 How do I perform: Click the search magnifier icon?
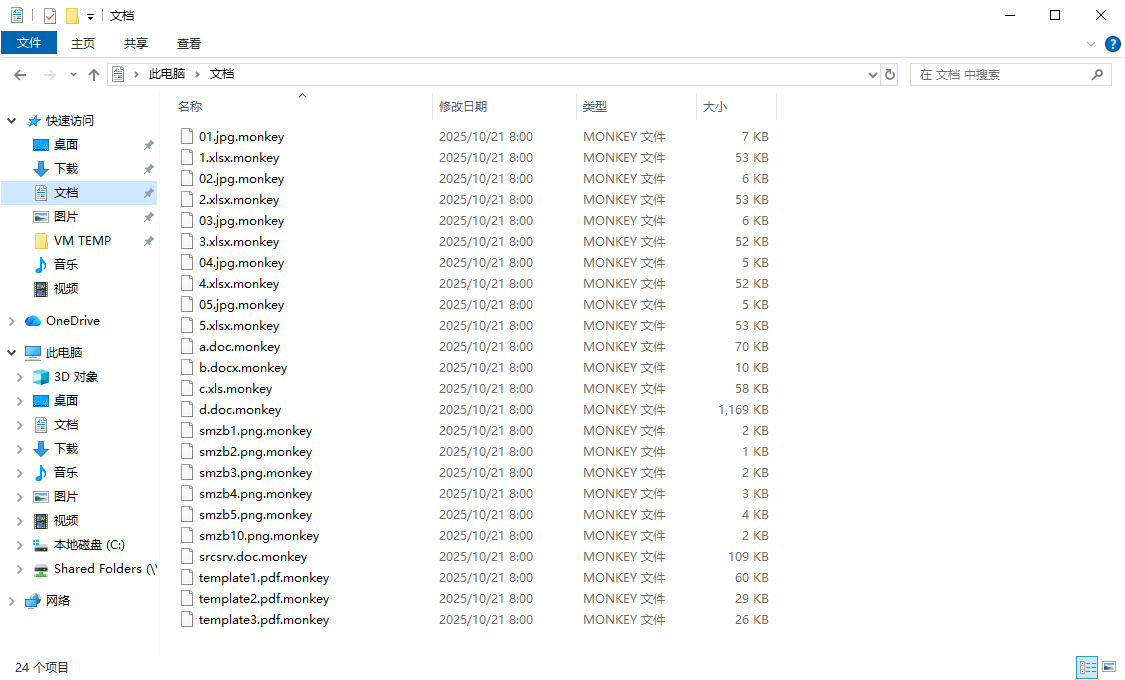coord(1097,74)
